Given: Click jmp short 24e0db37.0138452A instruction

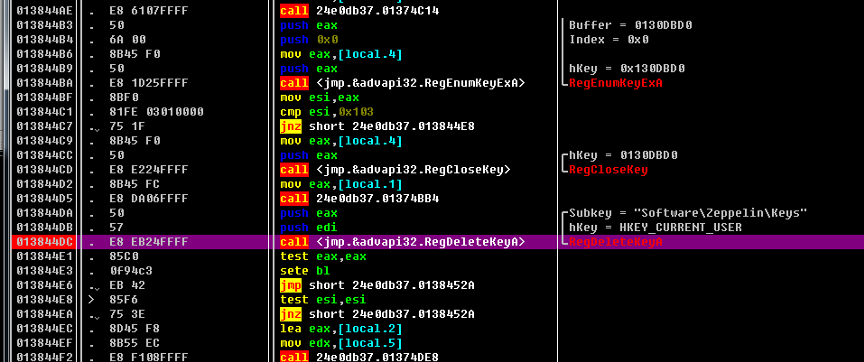Looking at the screenshot, I should pos(377,285).
